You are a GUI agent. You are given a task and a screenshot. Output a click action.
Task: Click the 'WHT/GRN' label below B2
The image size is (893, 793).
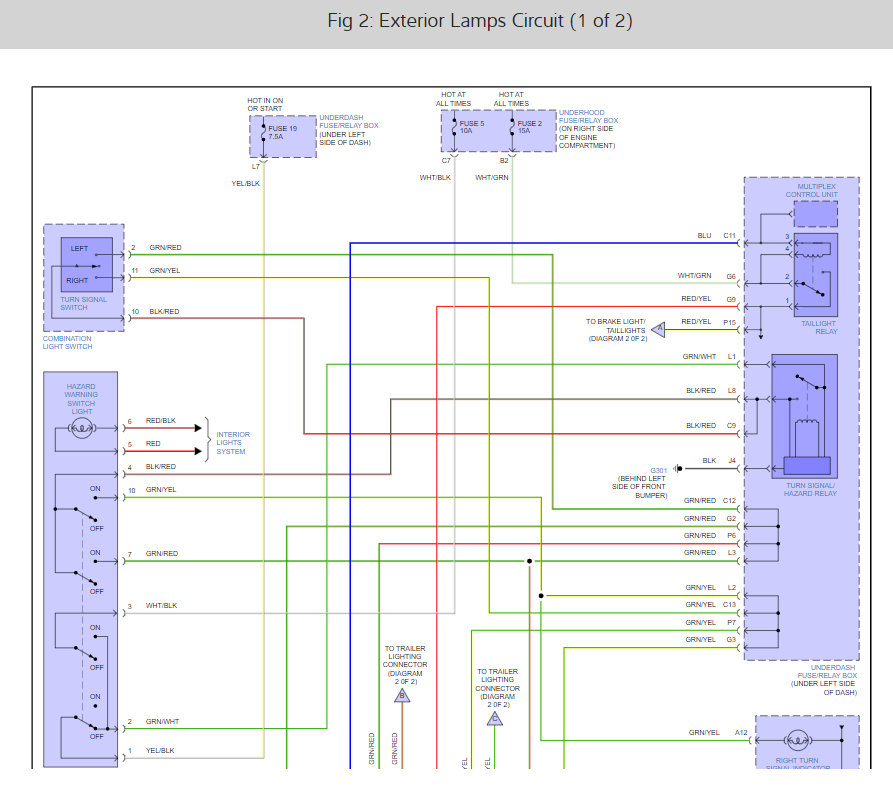pos(491,178)
